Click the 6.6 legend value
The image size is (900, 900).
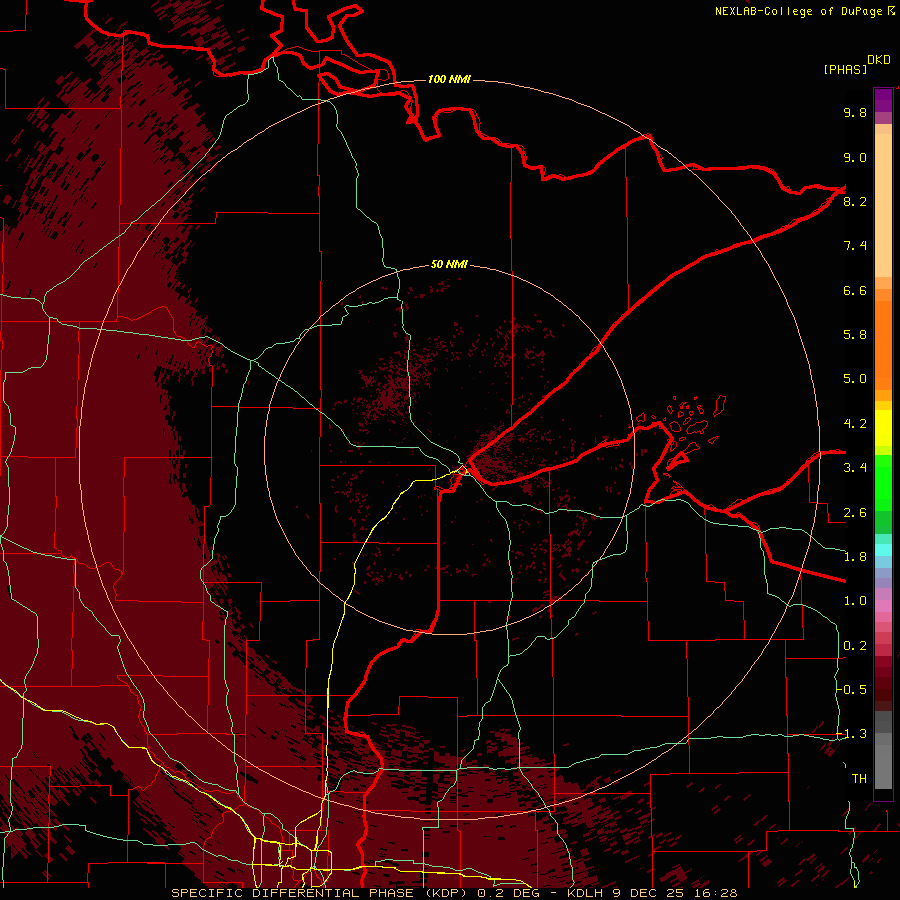click(x=855, y=290)
